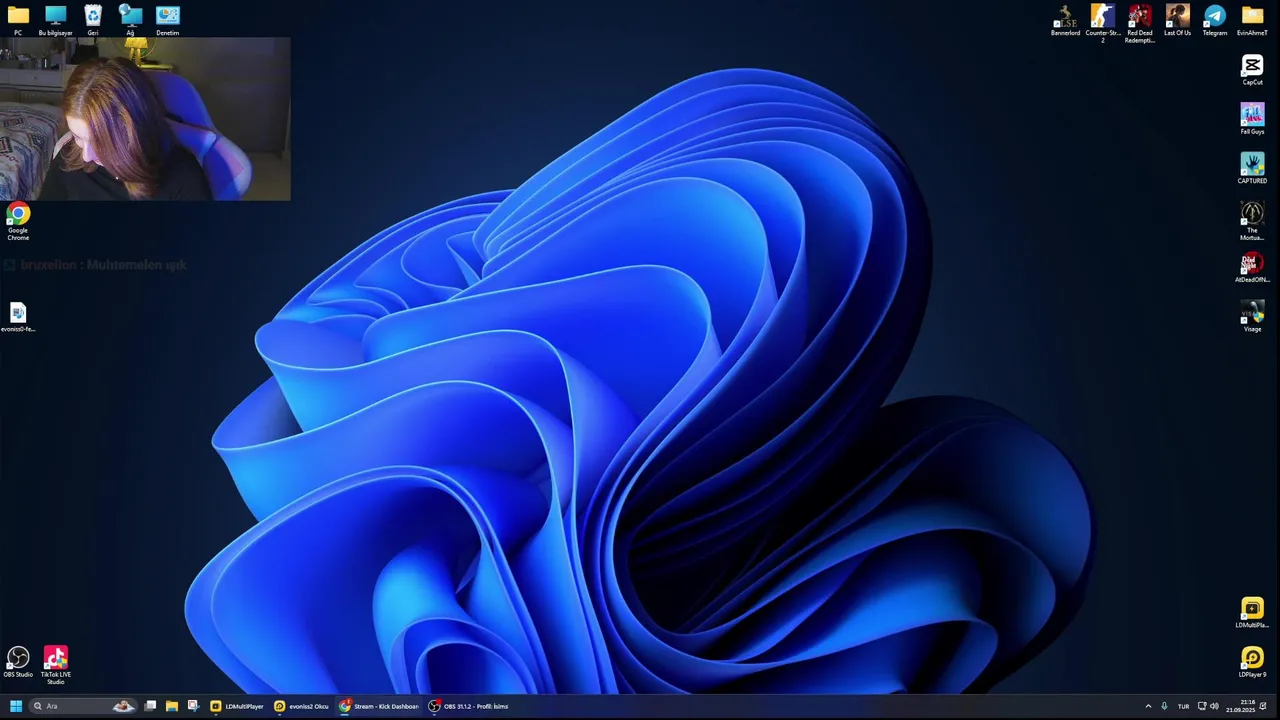Launch Google Chrome from the desktop
This screenshot has width=1280, height=720.
(x=18, y=221)
